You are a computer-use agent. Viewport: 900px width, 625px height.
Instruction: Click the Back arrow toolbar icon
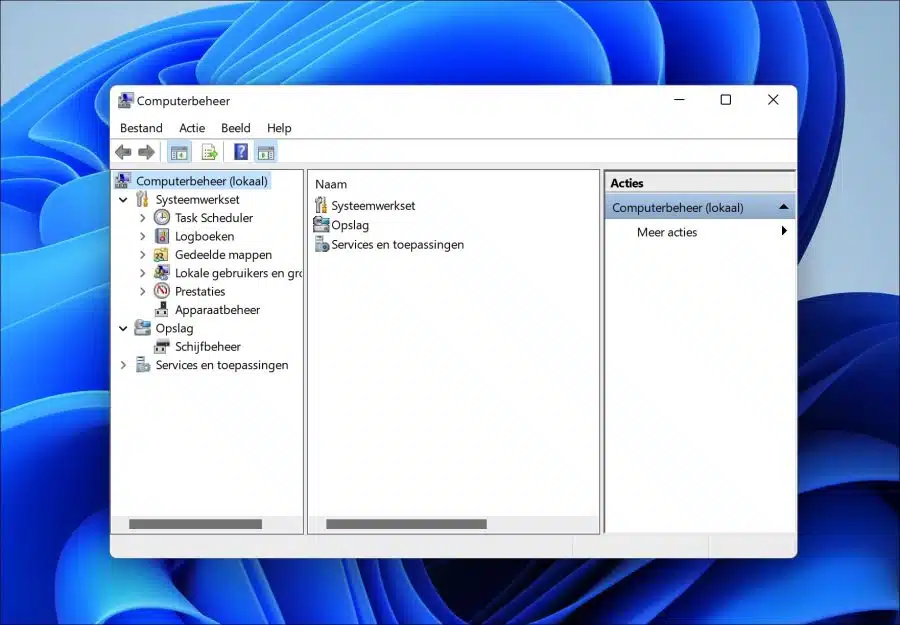(x=123, y=152)
